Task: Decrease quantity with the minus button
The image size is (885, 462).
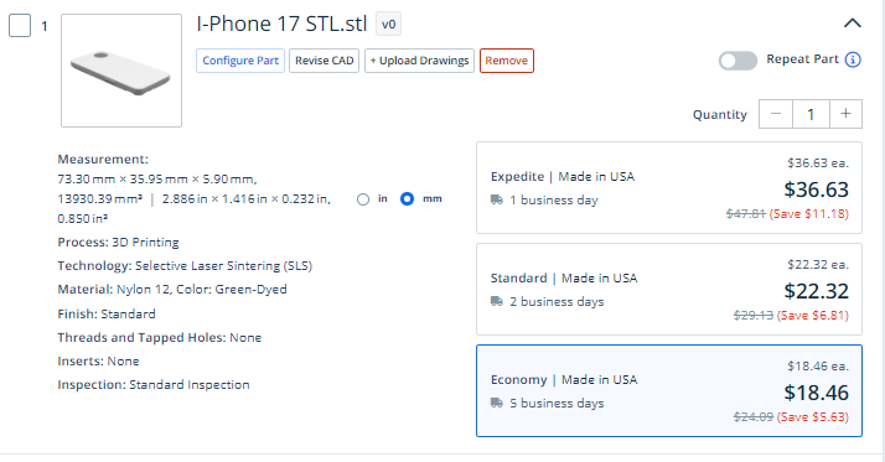Action: 776,114
